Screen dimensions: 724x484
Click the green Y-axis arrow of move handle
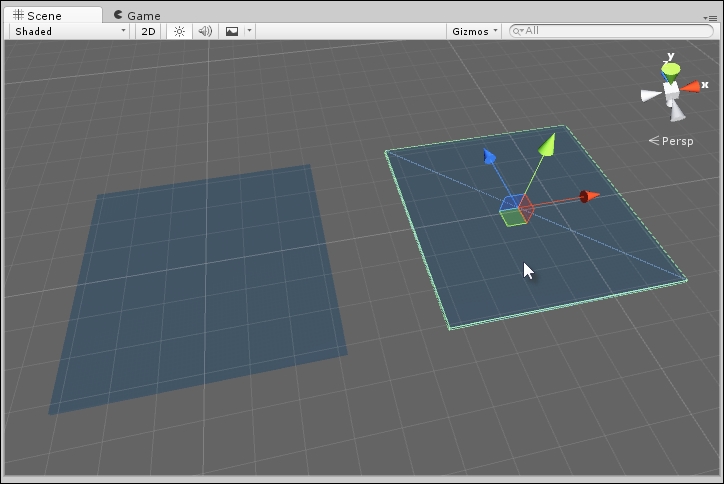pyautogui.click(x=547, y=146)
